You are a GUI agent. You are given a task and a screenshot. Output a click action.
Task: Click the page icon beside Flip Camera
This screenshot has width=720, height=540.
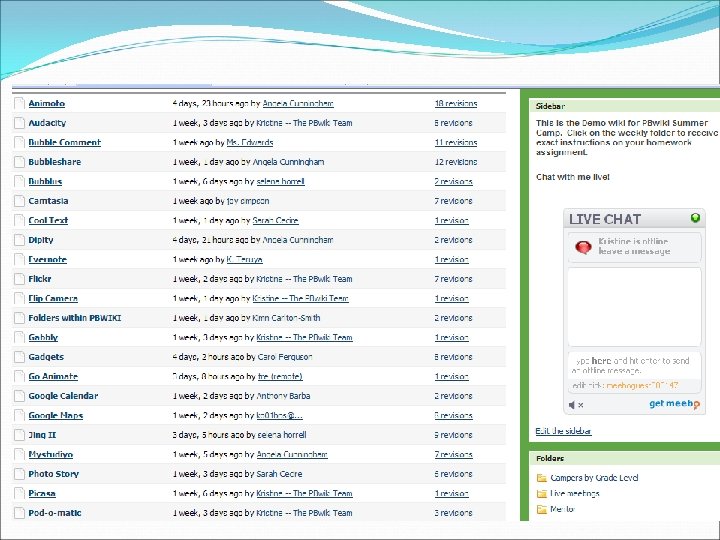click(19, 298)
